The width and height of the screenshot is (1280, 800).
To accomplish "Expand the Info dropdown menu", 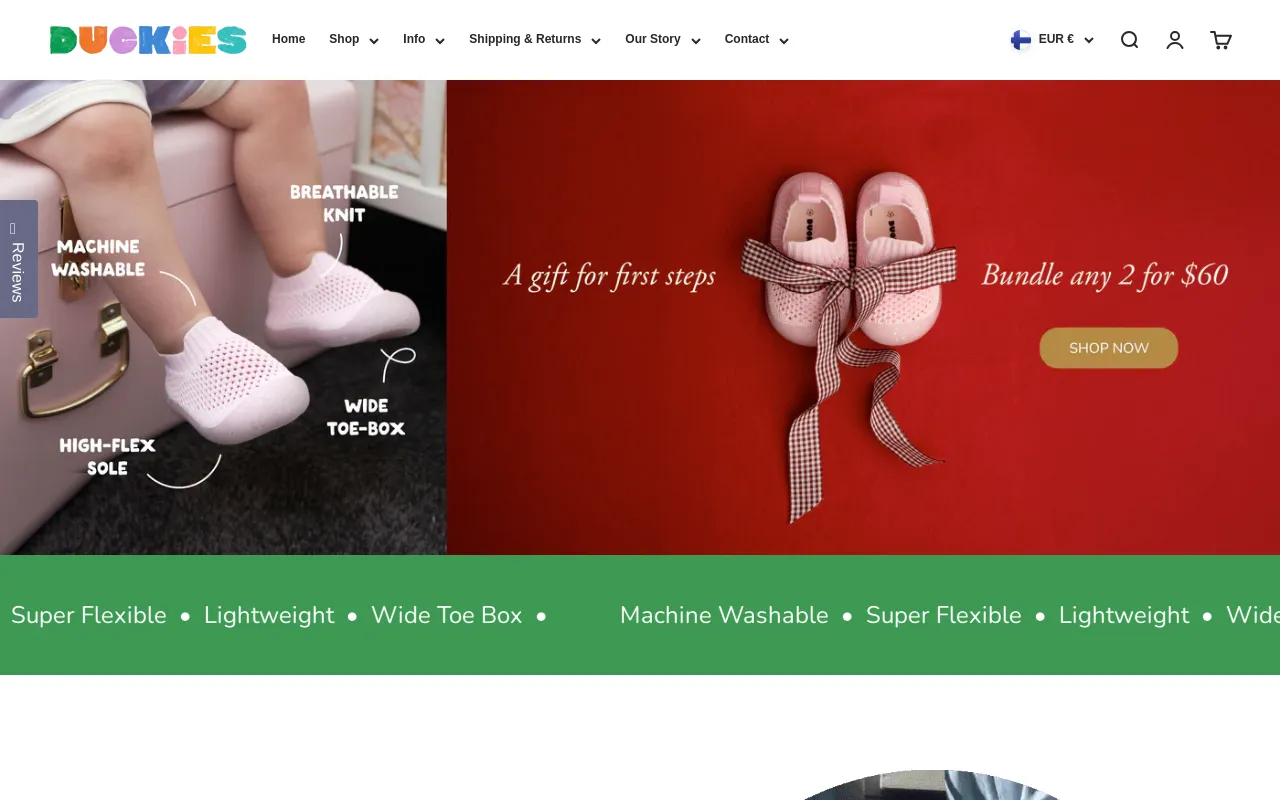I will [x=423, y=40].
